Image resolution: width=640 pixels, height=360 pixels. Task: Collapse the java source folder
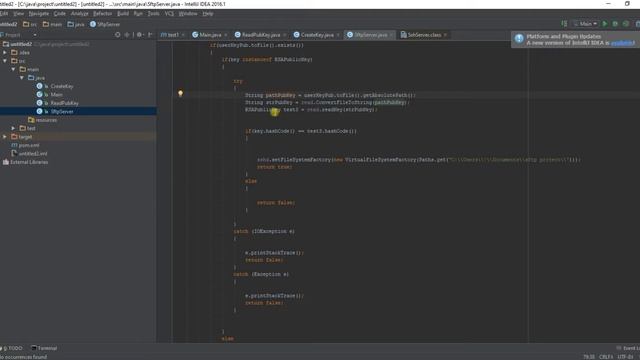[22, 78]
